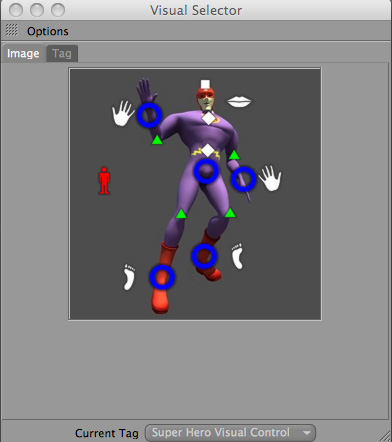Viewport: 392px width, 442px height.
Task: Click the white hand icon beside the raised arm
Action: click(122, 113)
